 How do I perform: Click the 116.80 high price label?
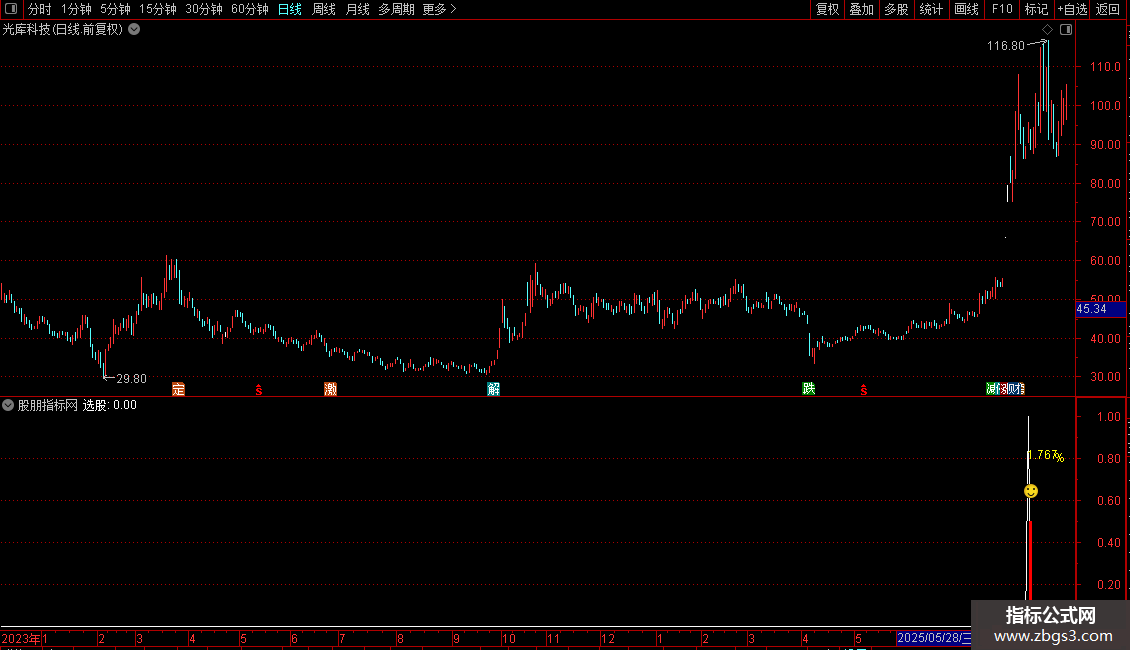click(x=1005, y=46)
